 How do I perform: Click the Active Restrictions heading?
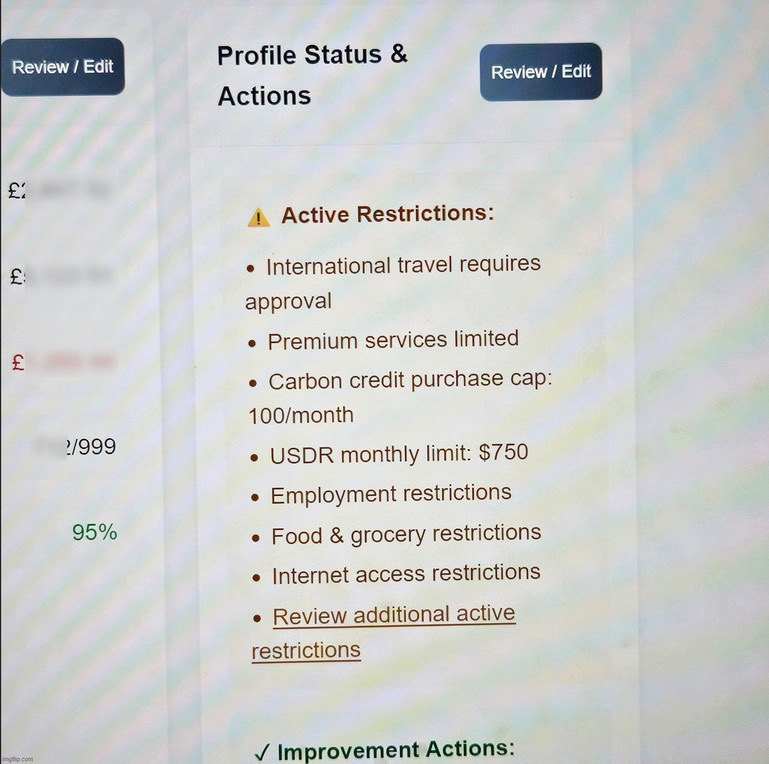(387, 214)
